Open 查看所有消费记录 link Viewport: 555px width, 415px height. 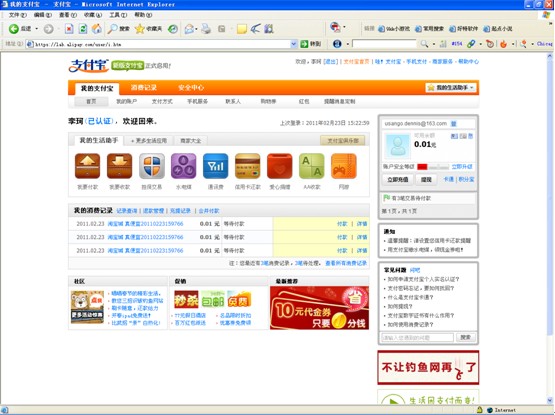[346, 263]
